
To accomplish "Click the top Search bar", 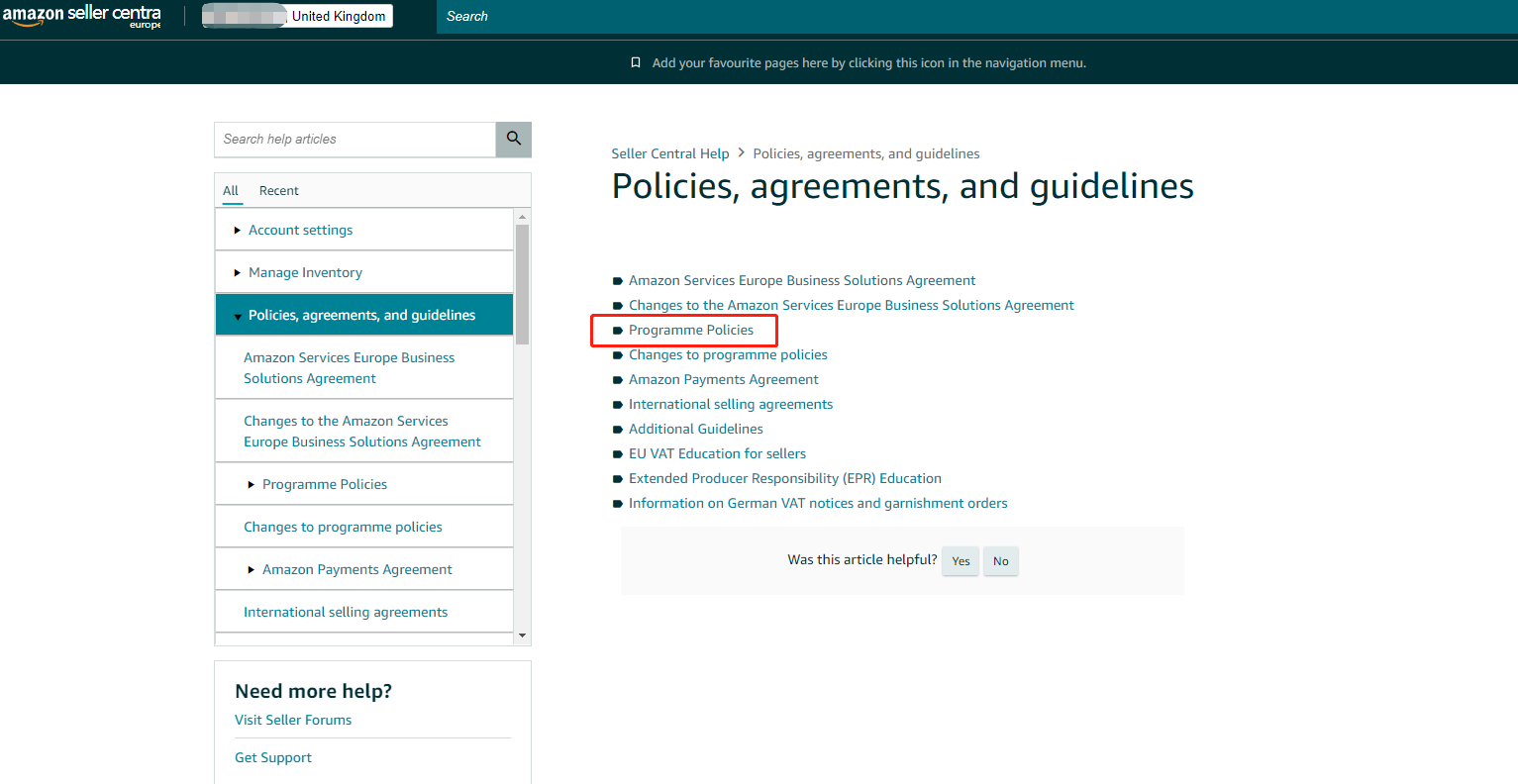I will coord(976,17).
